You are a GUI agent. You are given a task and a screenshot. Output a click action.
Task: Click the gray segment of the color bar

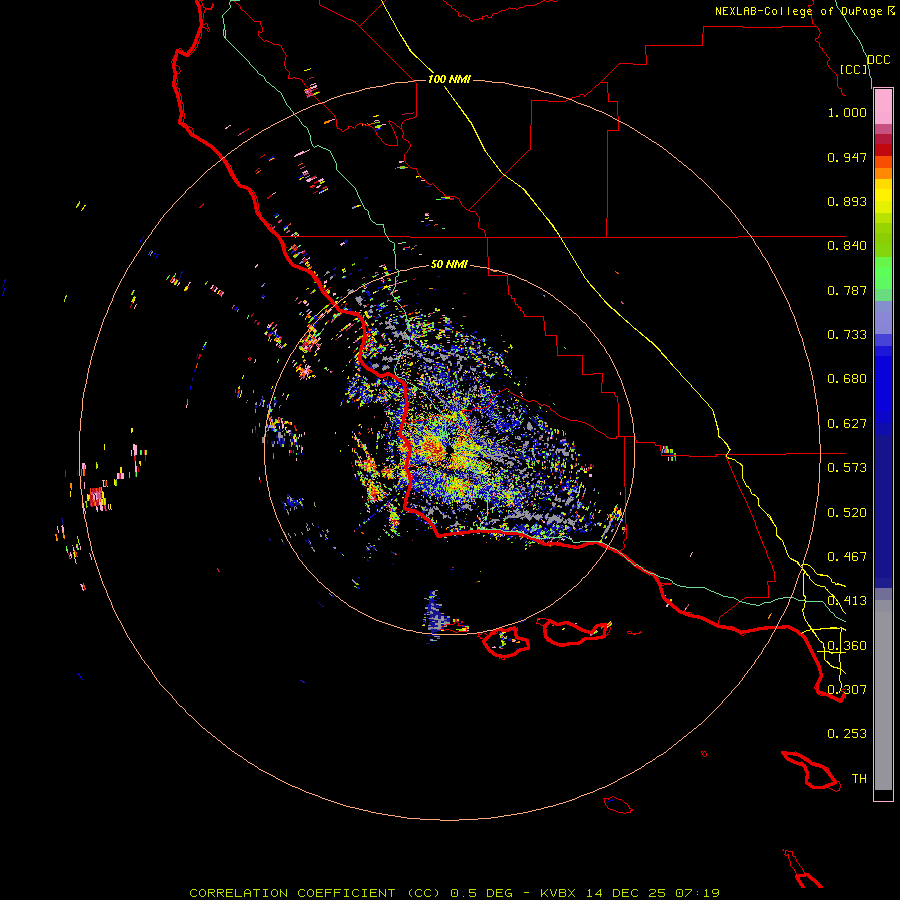tap(883, 695)
